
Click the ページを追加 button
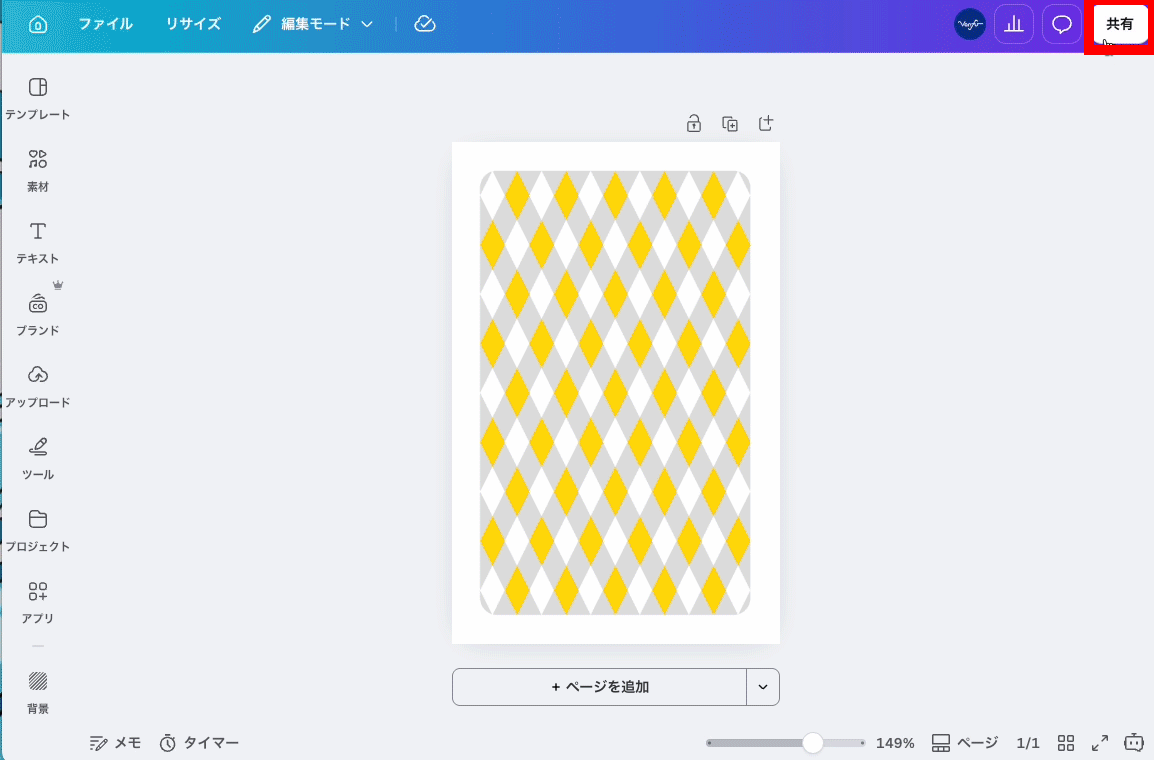(600, 687)
